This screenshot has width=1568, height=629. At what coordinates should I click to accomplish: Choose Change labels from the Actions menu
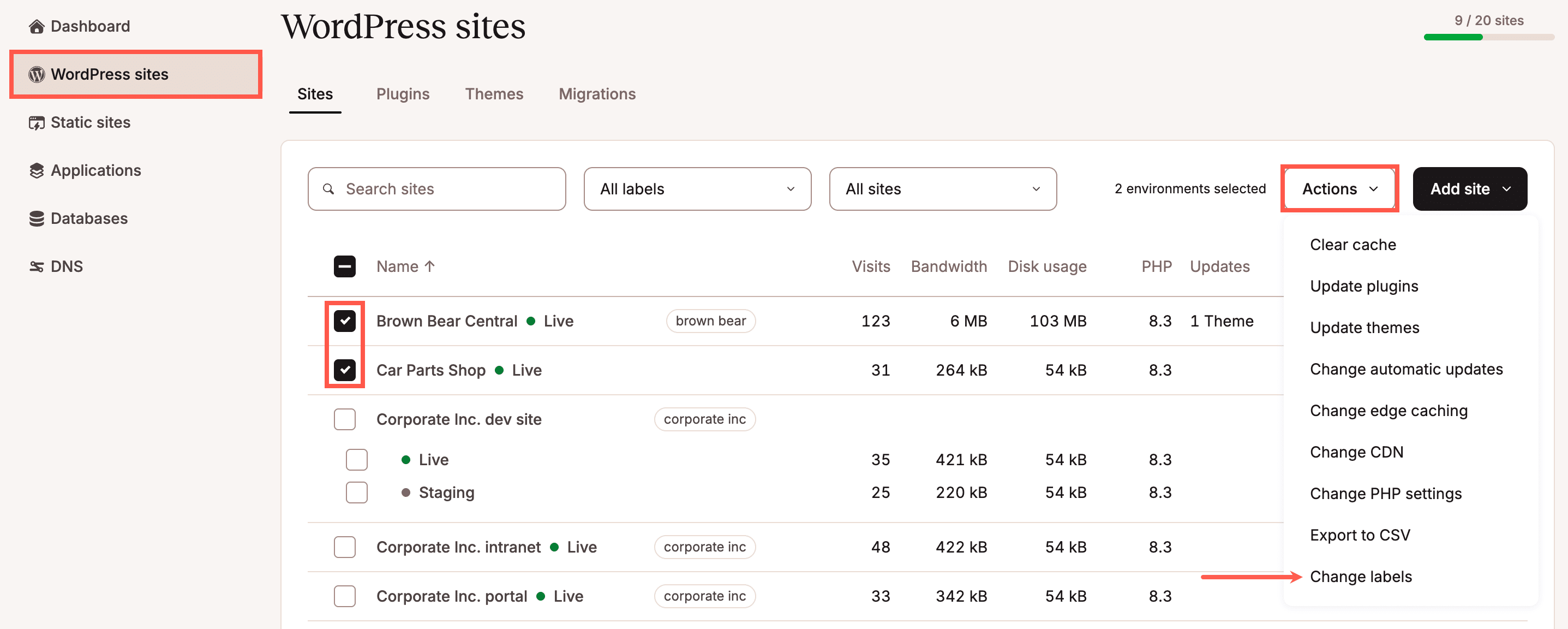coord(1361,576)
